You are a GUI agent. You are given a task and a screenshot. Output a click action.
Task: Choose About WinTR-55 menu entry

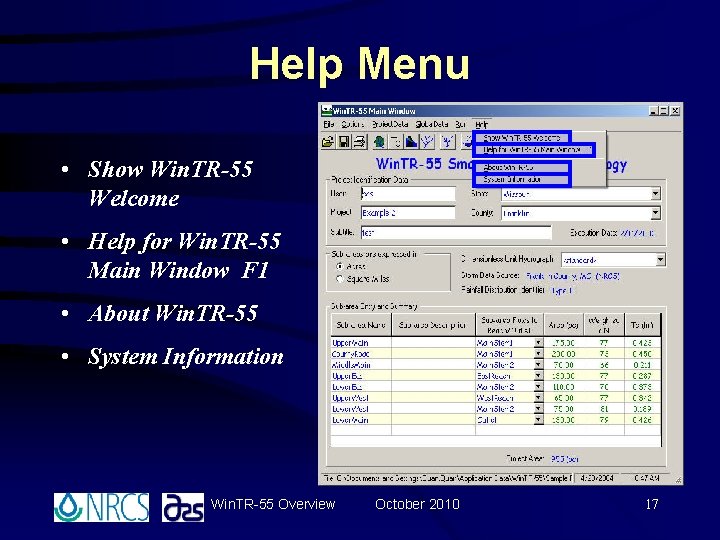(522, 167)
